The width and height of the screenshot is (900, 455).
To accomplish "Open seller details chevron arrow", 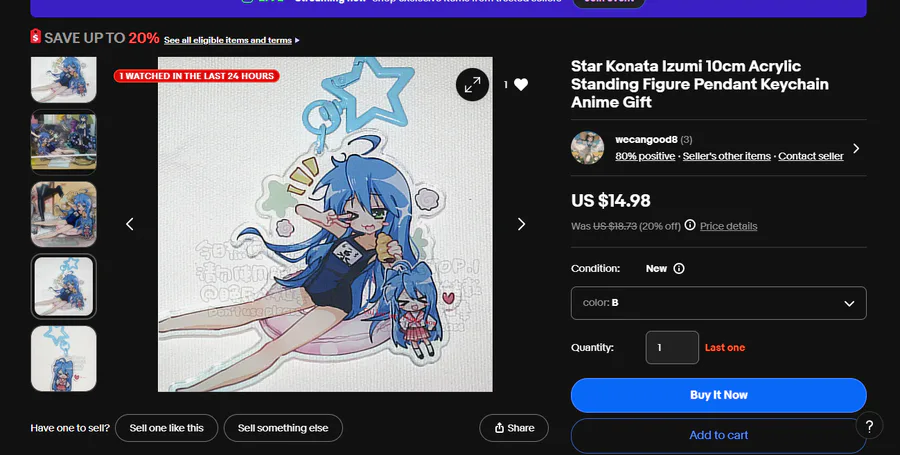I will tap(856, 149).
